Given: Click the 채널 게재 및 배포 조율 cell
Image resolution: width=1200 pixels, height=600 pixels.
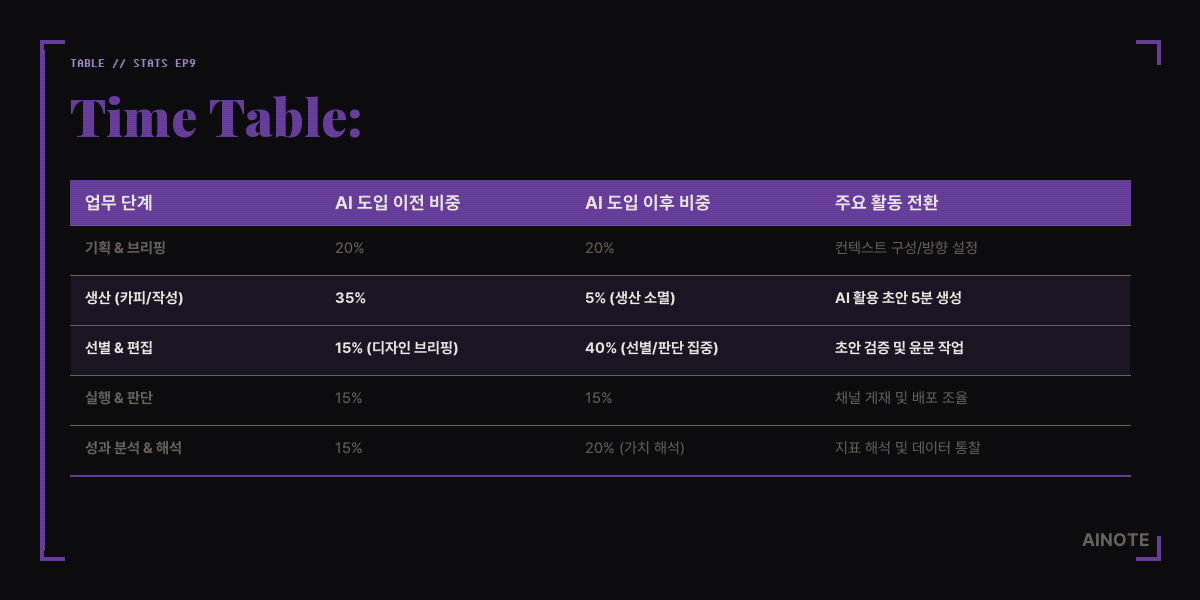Looking at the screenshot, I should point(901,398).
